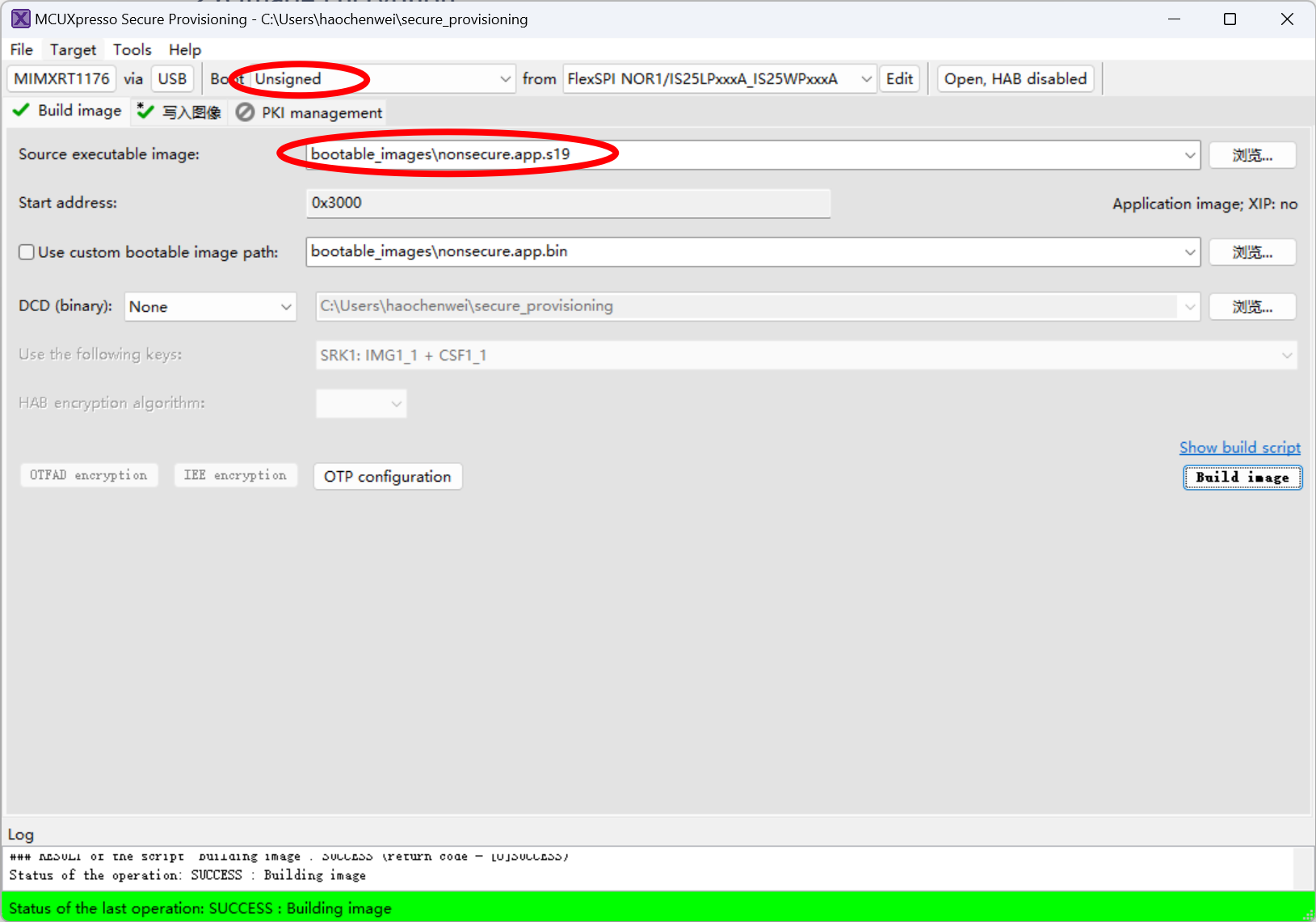Click the log line 'Status of the operation: SUCCESS'
Image resolution: width=1316 pixels, height=922 pixels.
pos(187,875)
